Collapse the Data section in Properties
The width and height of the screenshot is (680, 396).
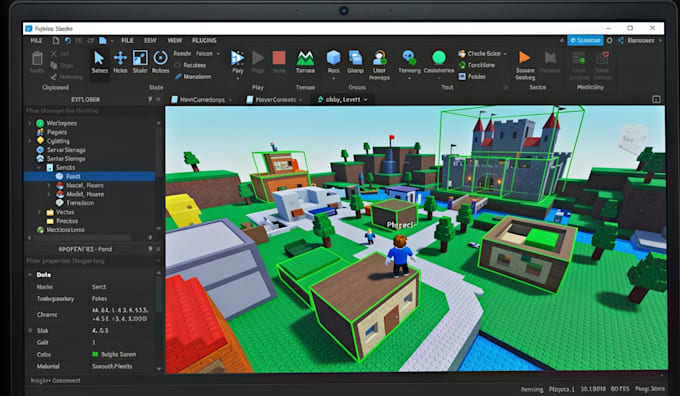[30, 275]
